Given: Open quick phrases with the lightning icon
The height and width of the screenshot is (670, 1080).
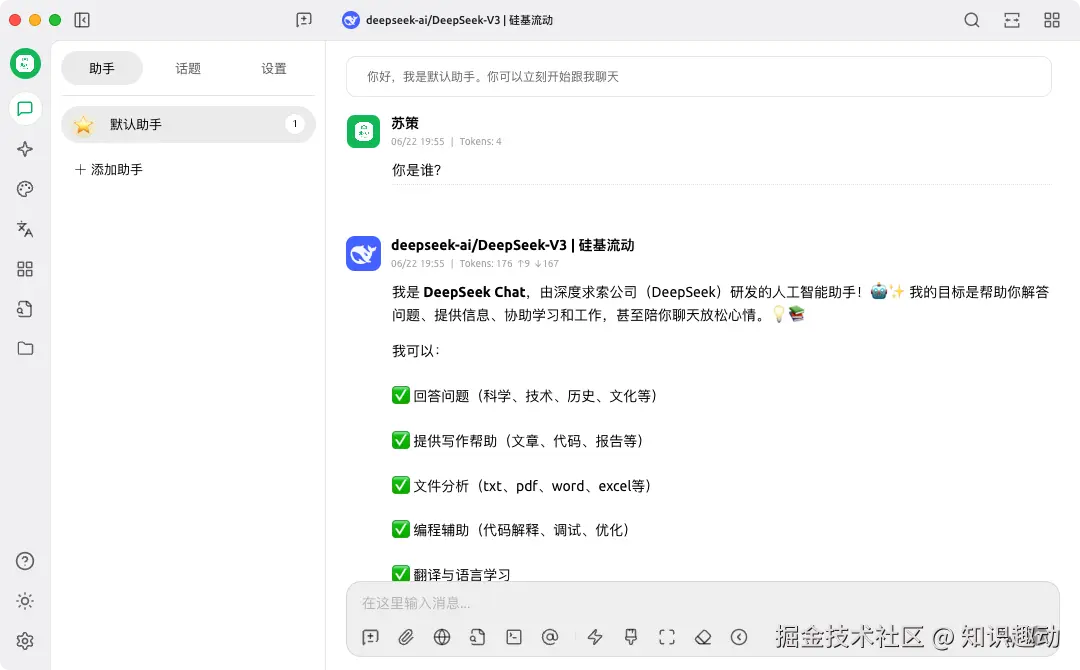Looking at the screenshot, I should tap(595, 637).
